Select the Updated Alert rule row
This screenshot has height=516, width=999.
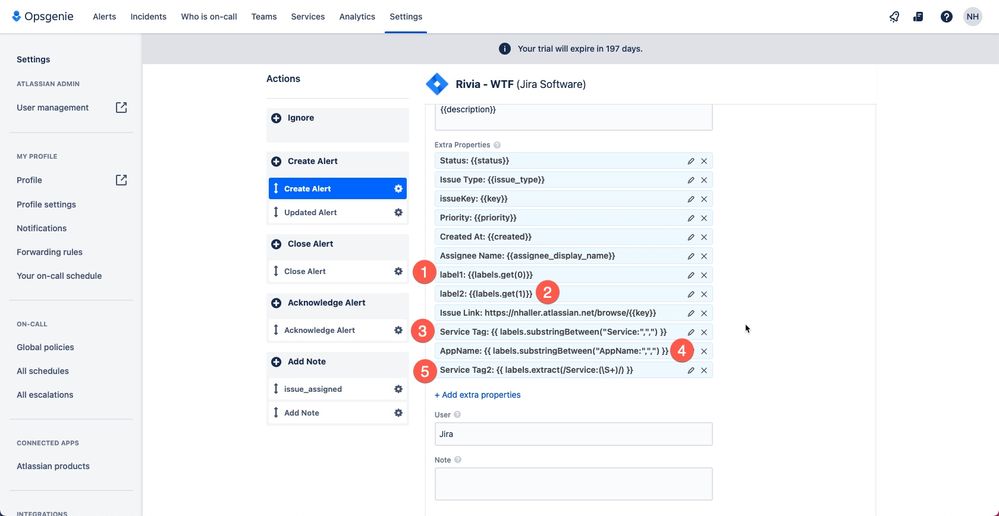pos(338,212)
